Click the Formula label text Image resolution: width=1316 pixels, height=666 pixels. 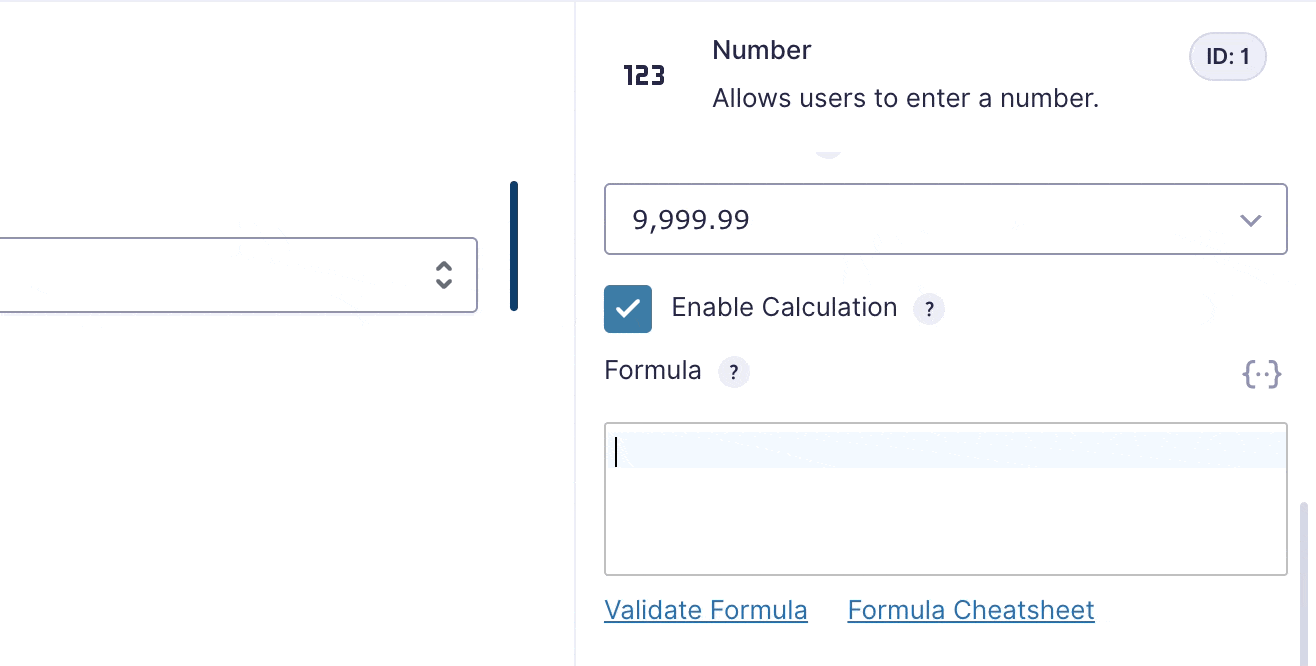[653, 371]
